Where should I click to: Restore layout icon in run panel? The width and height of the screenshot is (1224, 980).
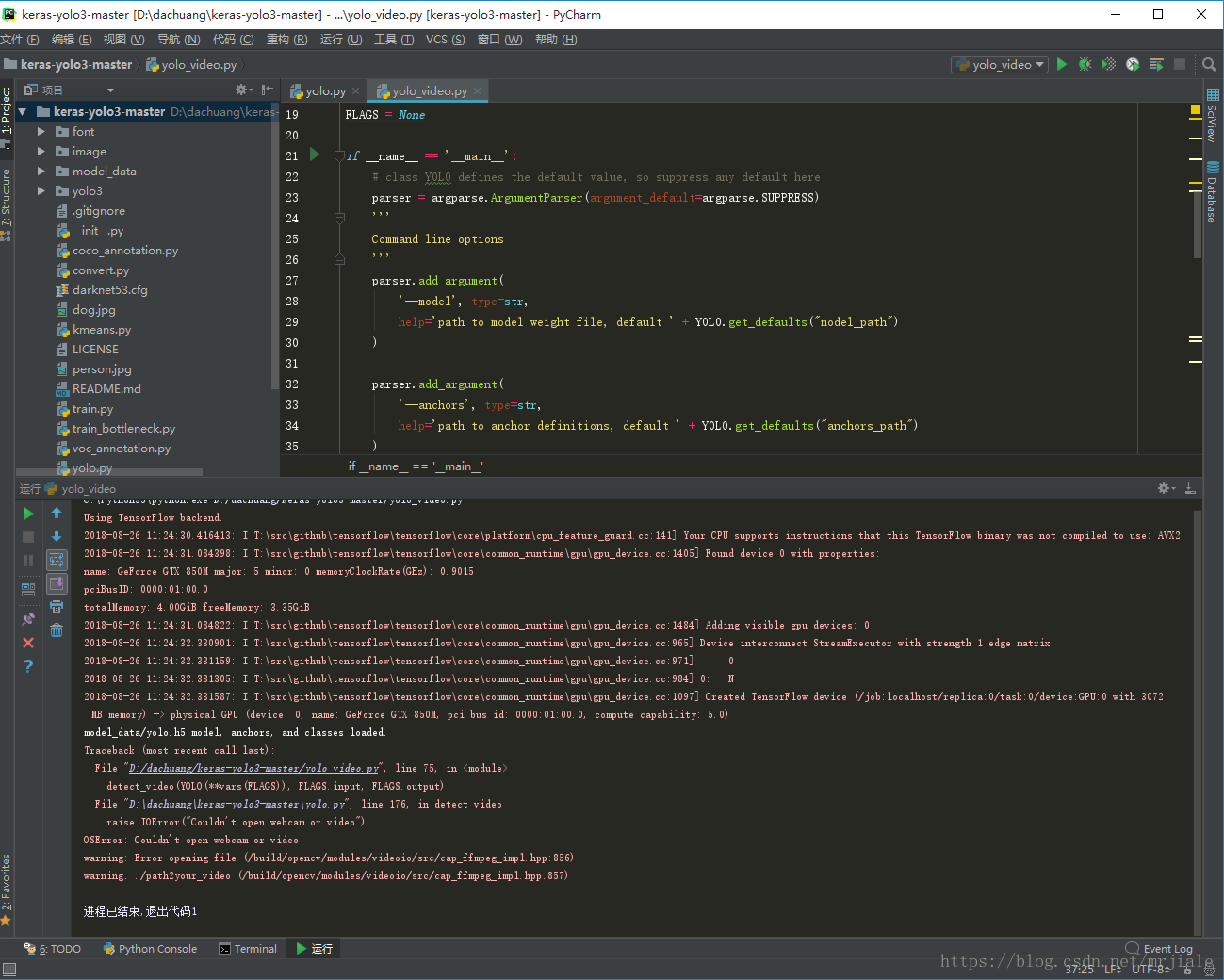pyautogui.click(x=28, y=590)
